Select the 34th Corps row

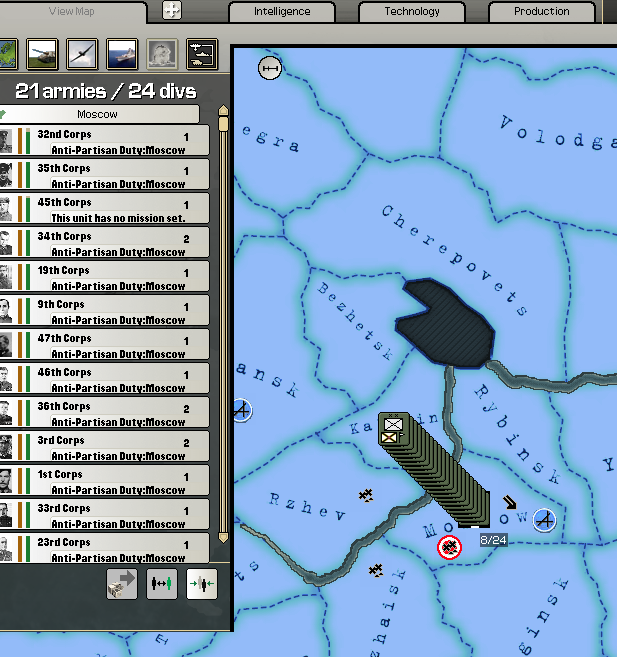tap(104, 243)
